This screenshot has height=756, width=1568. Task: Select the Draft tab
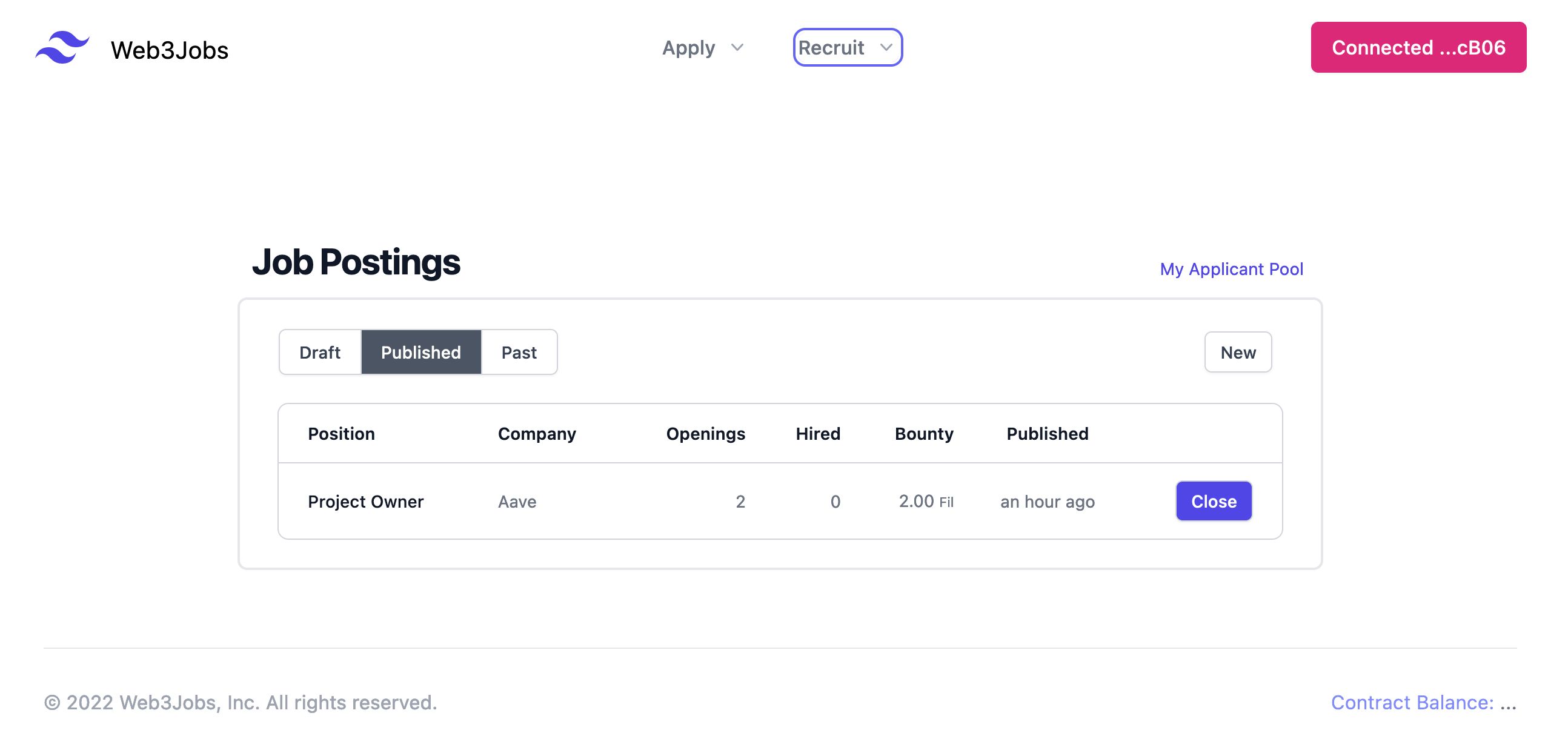320,351
